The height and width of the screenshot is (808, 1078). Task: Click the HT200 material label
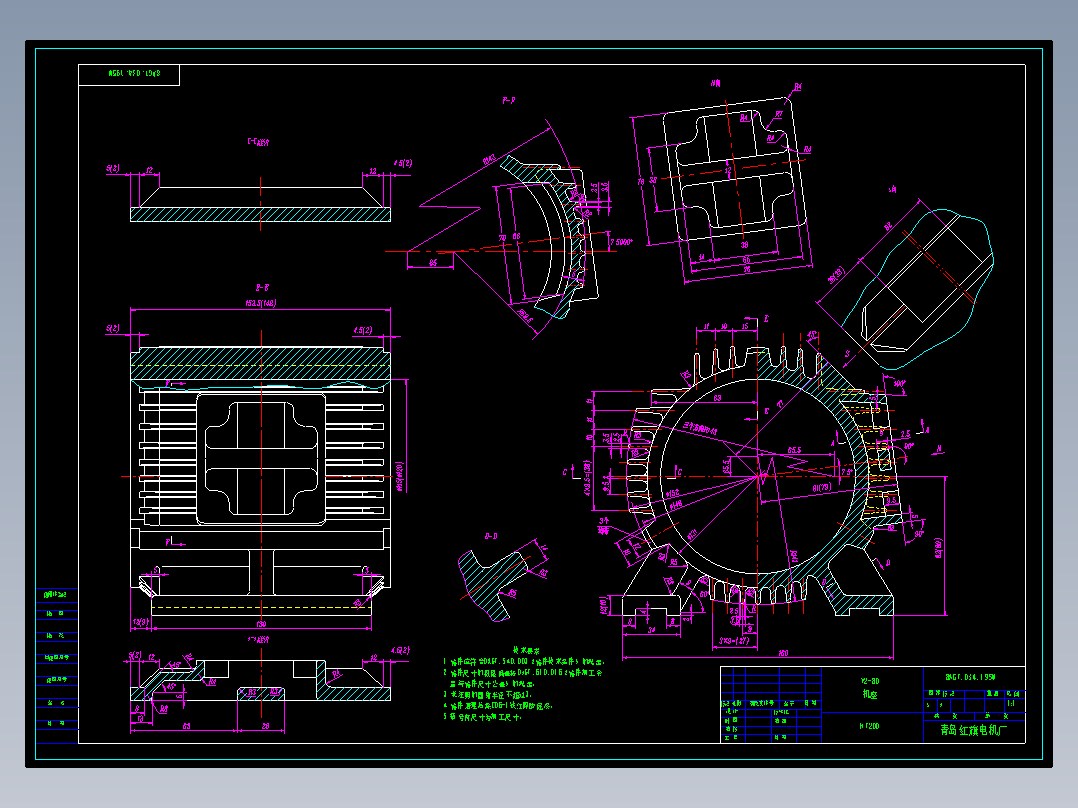pos(869,726)
